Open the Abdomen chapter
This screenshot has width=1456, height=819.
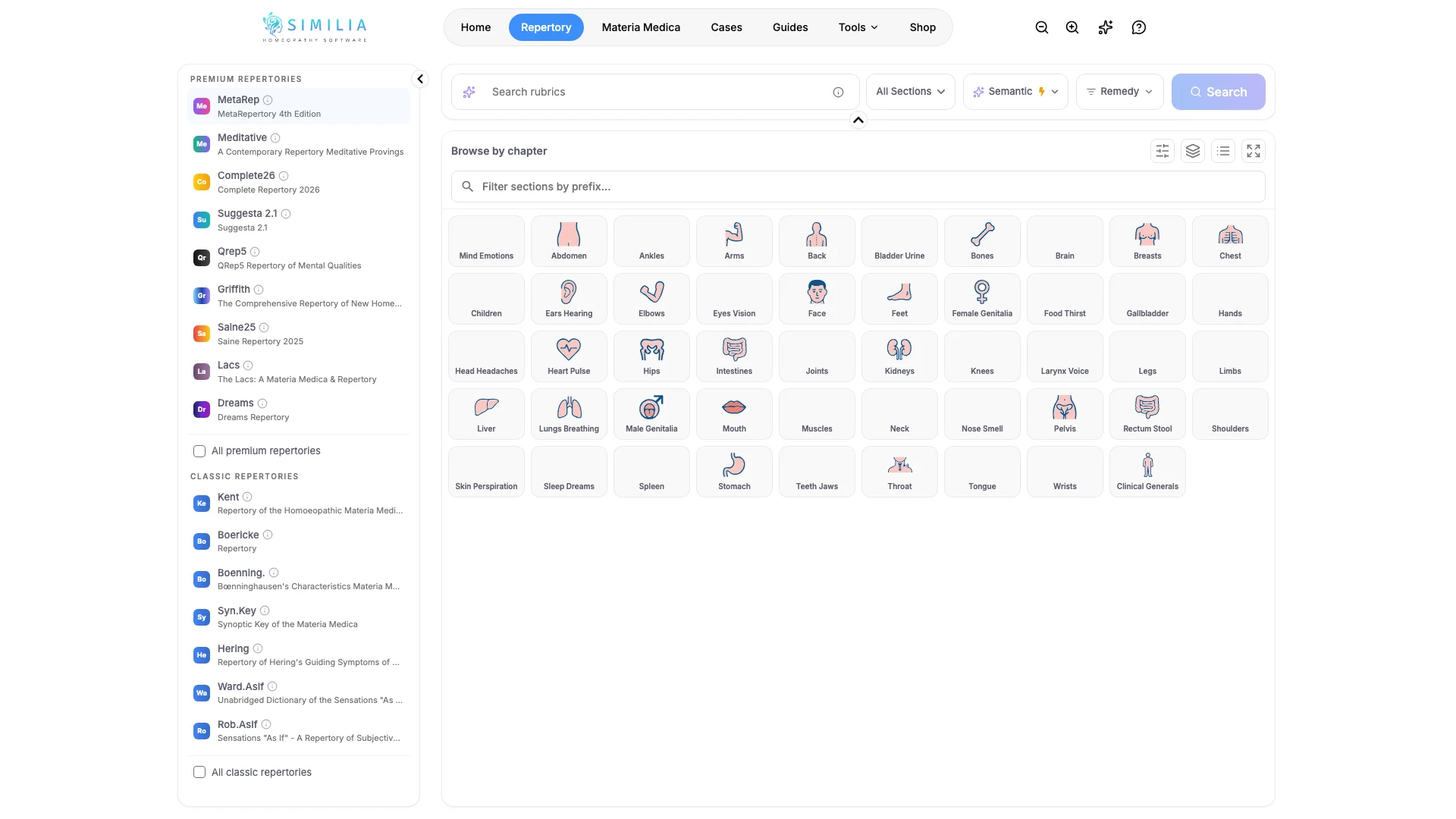569,241
